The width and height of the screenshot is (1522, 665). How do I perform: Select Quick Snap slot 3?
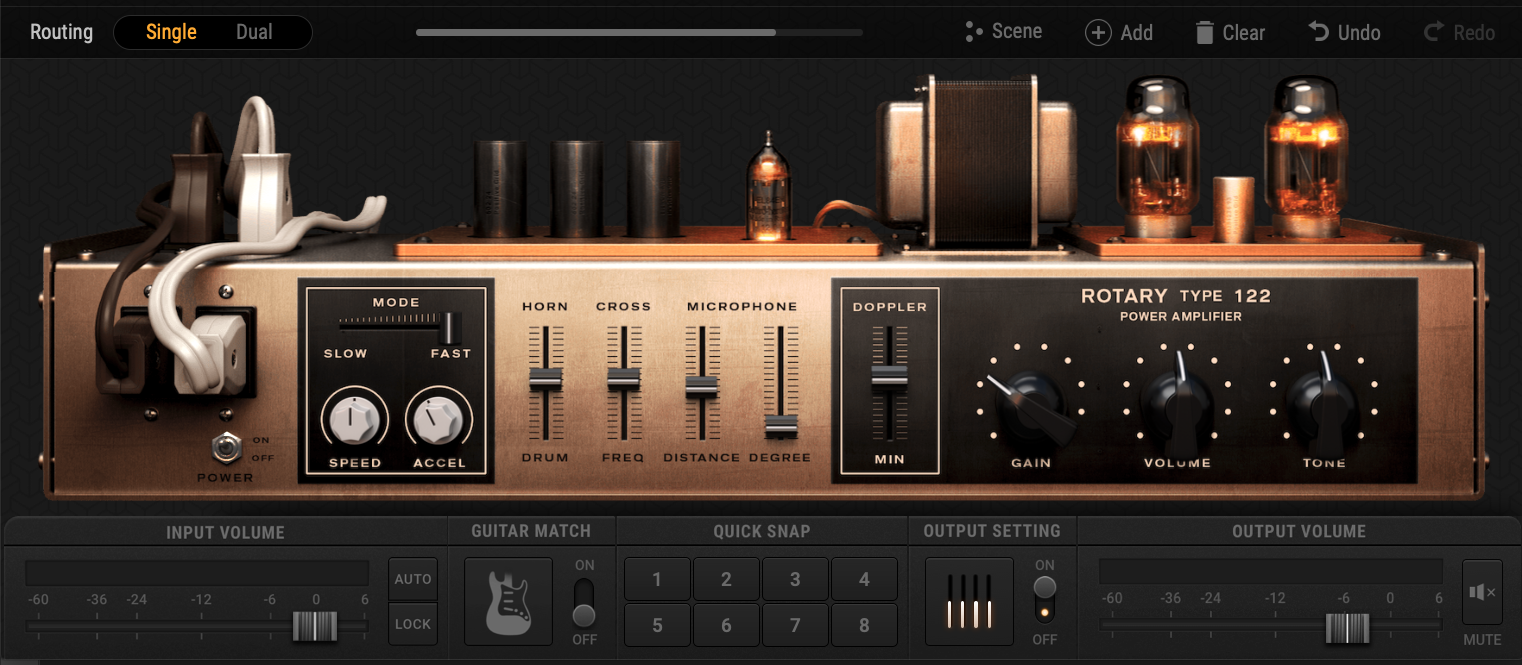coord(795,579)
